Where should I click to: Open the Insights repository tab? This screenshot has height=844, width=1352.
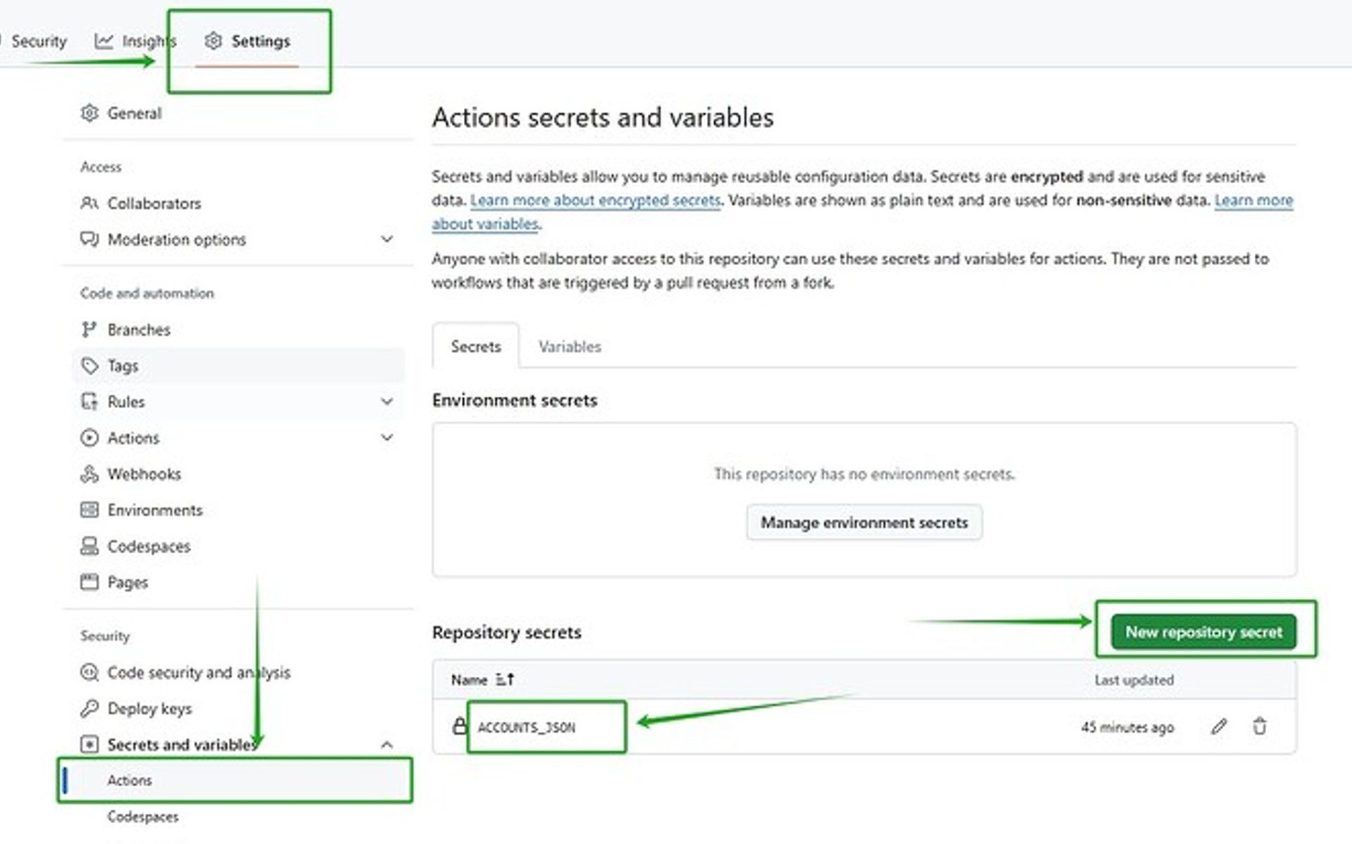click(137, 41)
